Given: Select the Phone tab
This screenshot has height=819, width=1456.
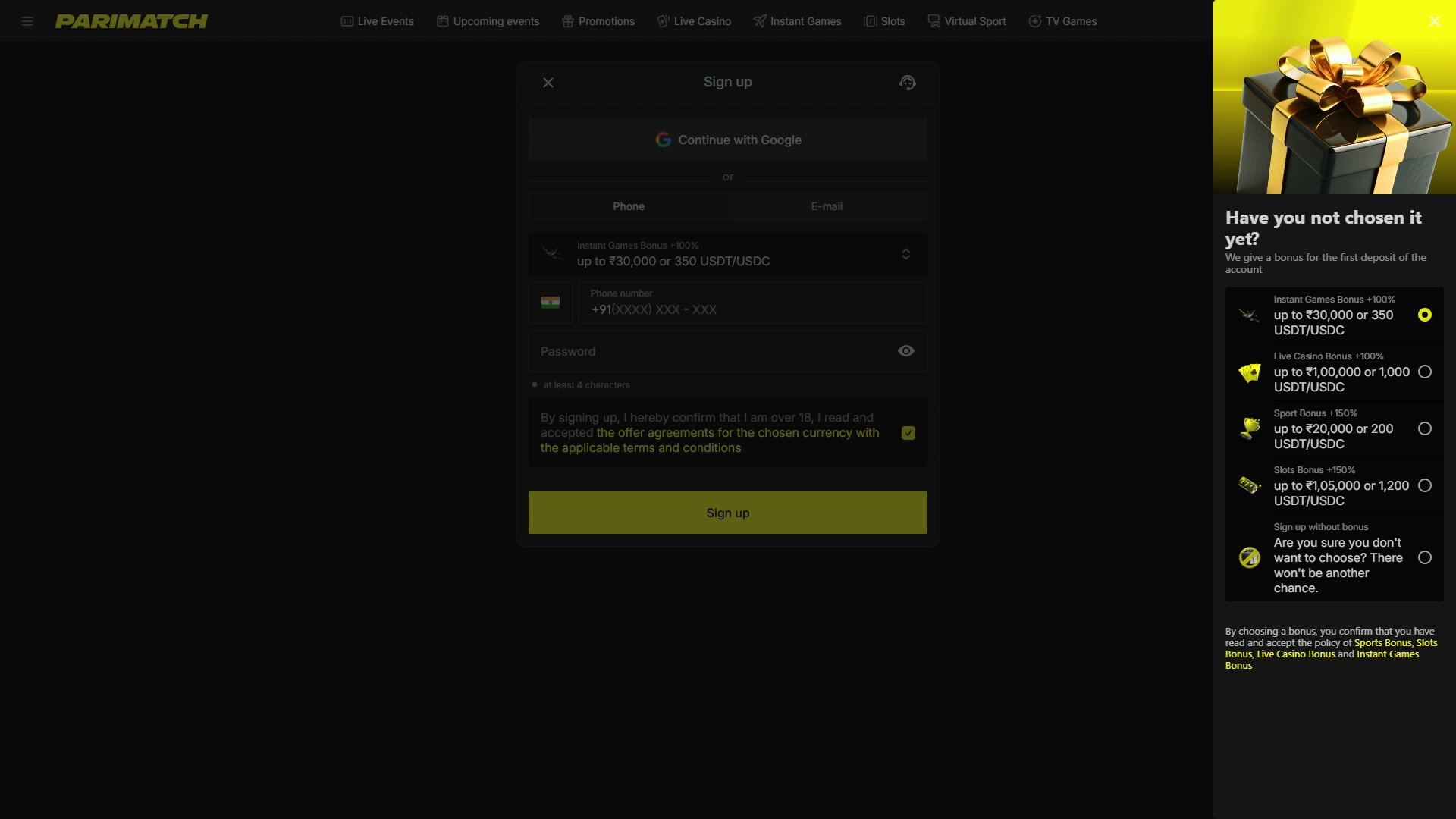Looking at the screenshot, I should pyautogui.click(x=629, y=206).
